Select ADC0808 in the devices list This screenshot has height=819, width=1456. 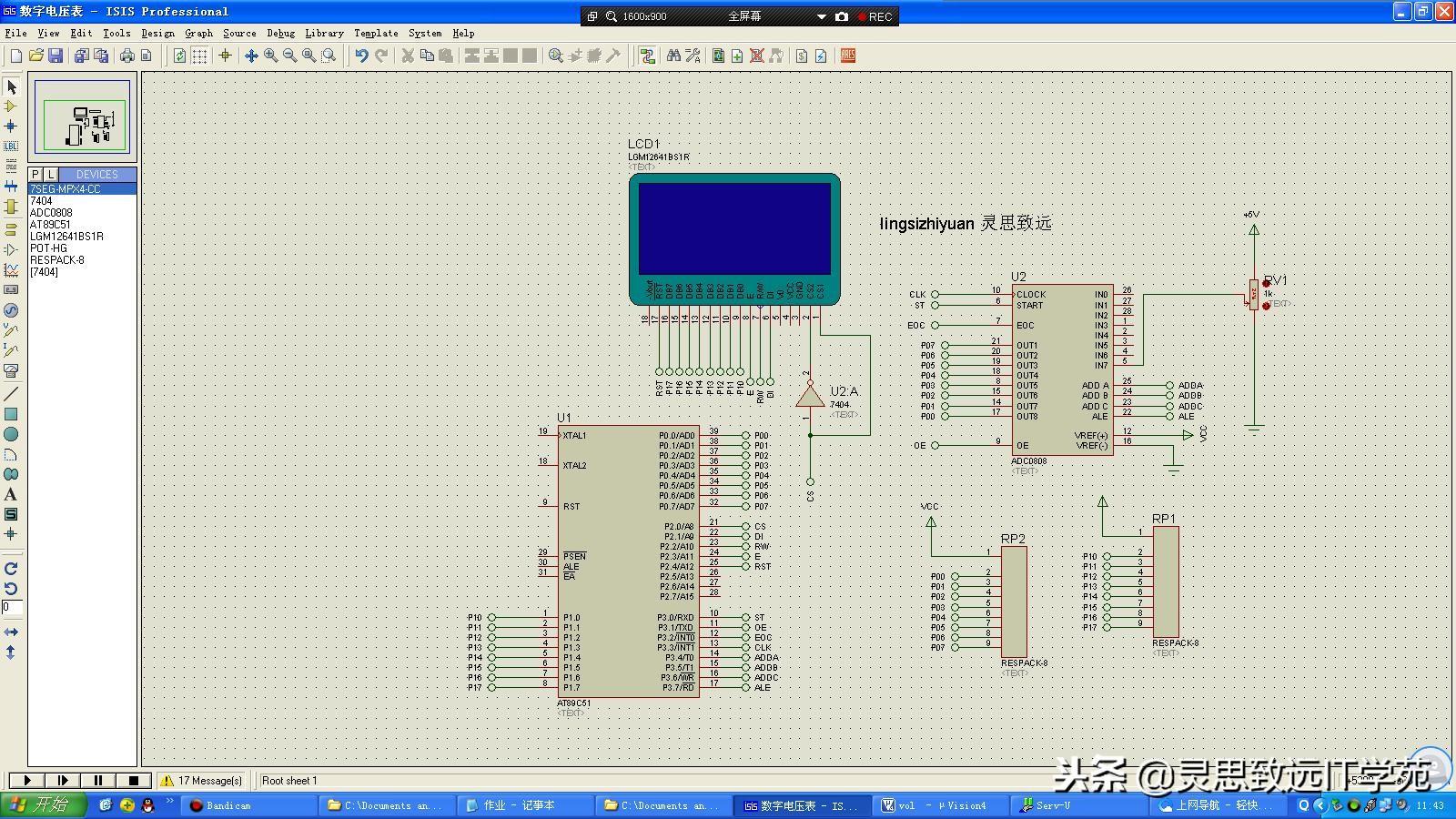pyautogui.click(x=51, y=213)
